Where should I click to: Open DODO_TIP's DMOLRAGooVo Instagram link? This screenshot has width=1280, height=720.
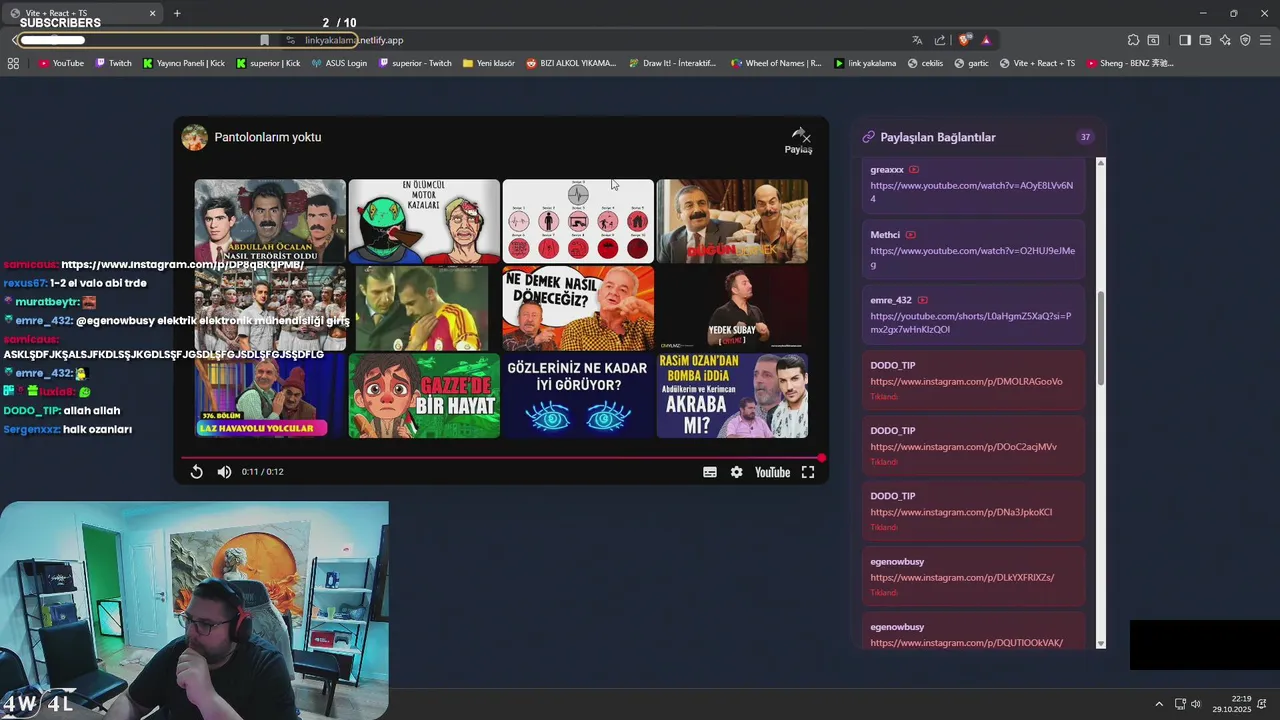[966, 381]
